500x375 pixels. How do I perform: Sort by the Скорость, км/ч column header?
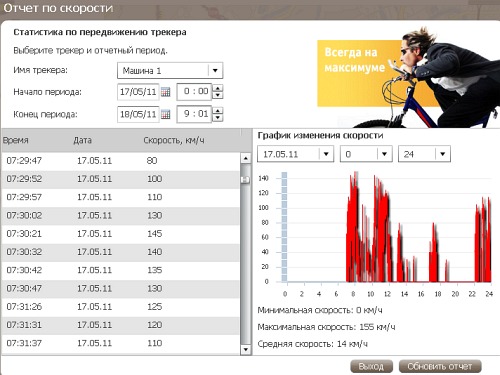[x=174, y=140]
